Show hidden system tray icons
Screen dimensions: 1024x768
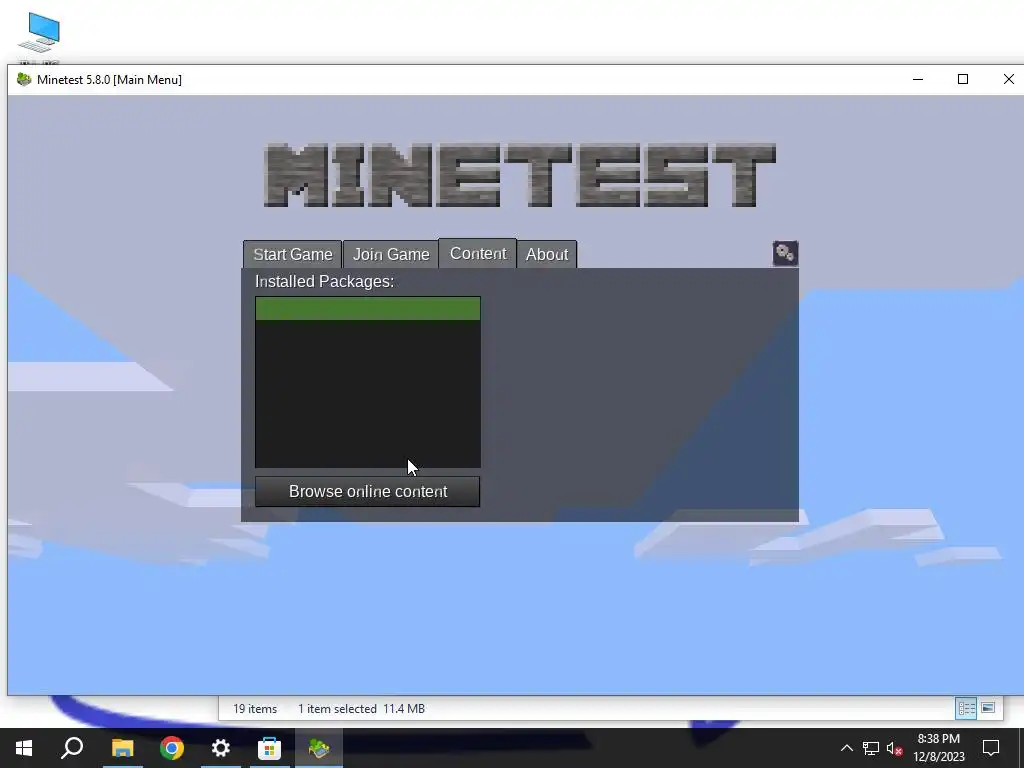click(846, 748)
